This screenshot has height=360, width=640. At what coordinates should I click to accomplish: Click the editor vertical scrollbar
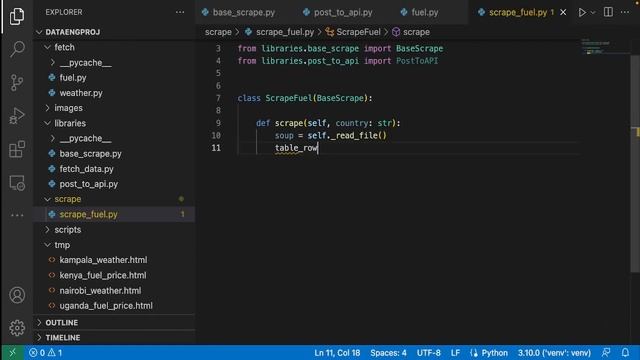click(x=635, y=163)
